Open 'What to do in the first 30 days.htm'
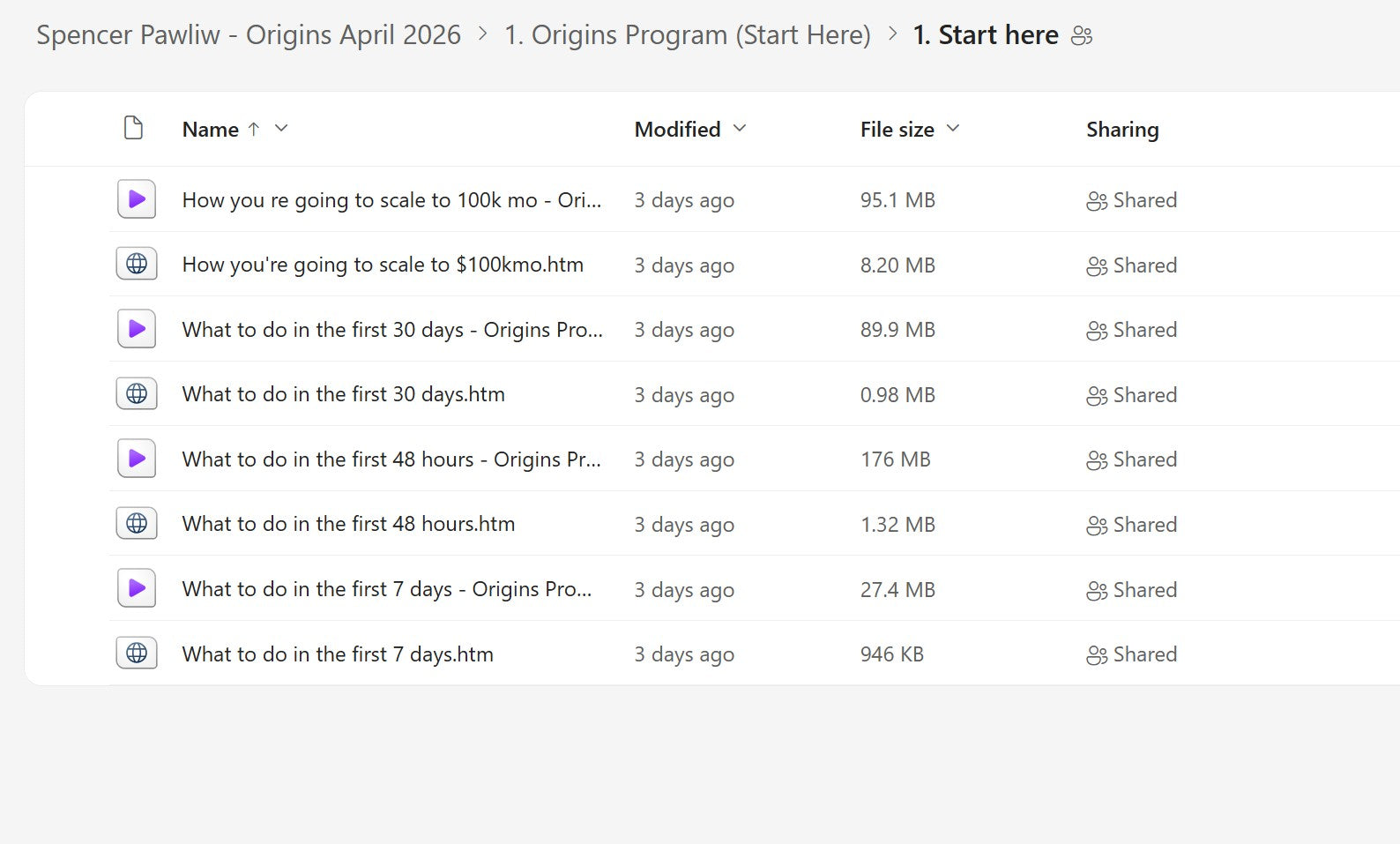Screen dimensions: 1400x844 (x=343, y=394)
